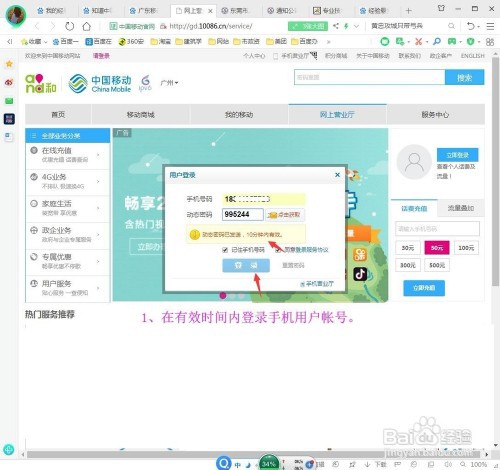The width and height of the screenshot is (500, 470).
Task: Click the mute speaker icon in status bar
Action: (448, 464)
